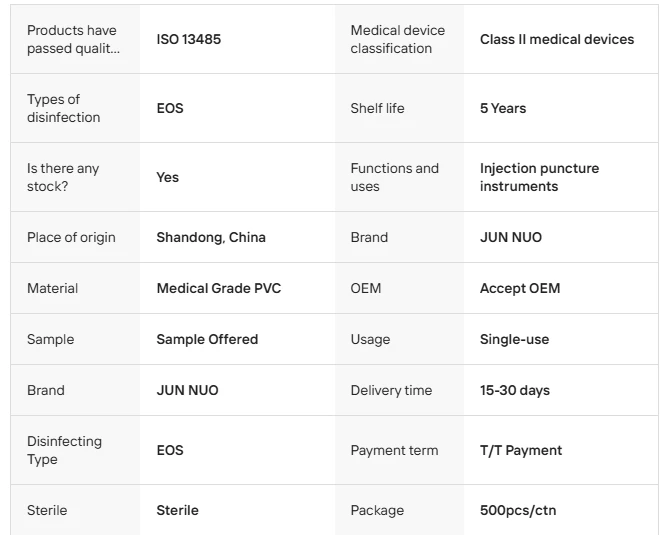Click the 'Payment term' label
663x535 pixels.
click(x=394, y=450)
